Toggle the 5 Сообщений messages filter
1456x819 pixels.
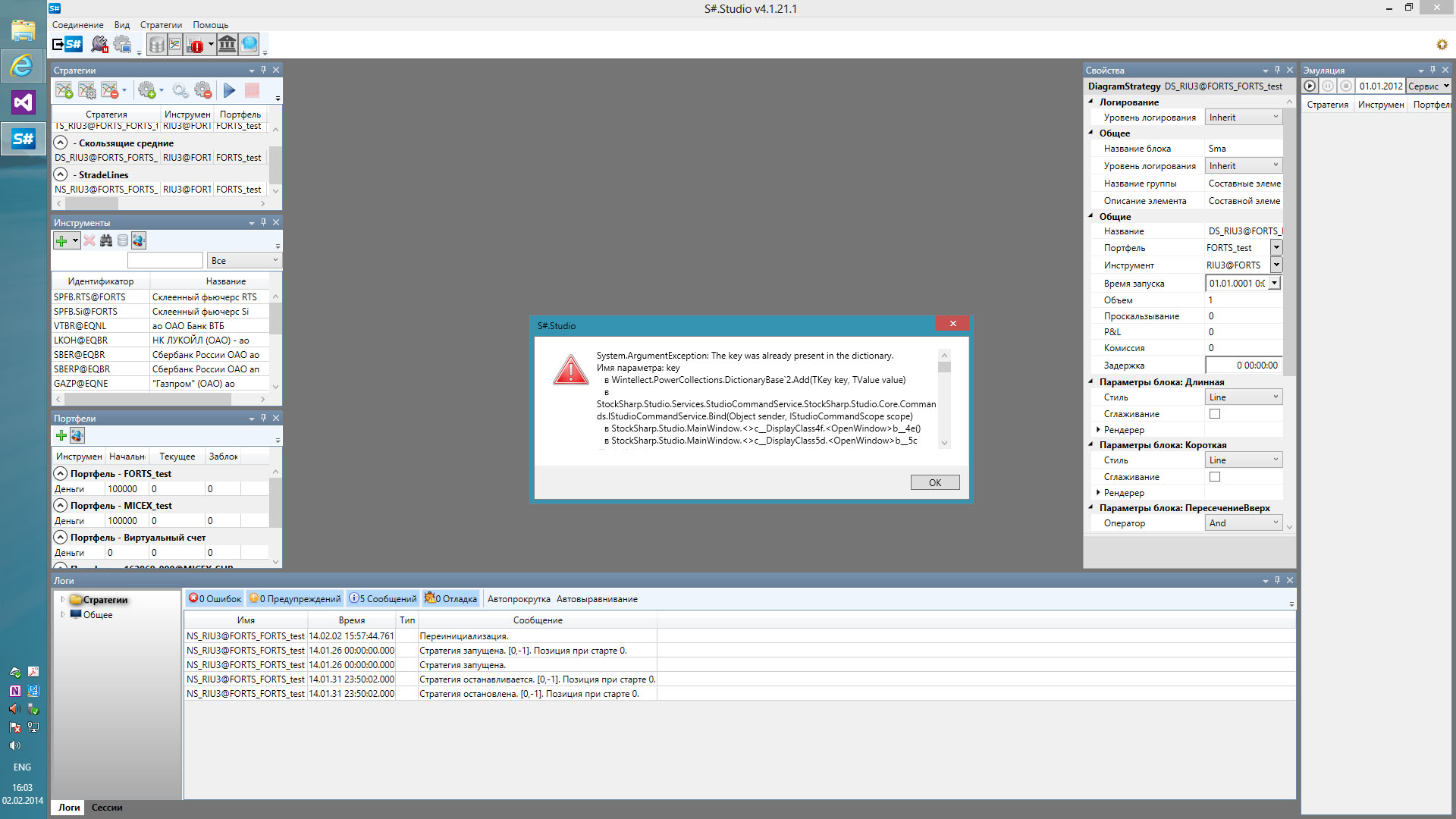point(383,599)
